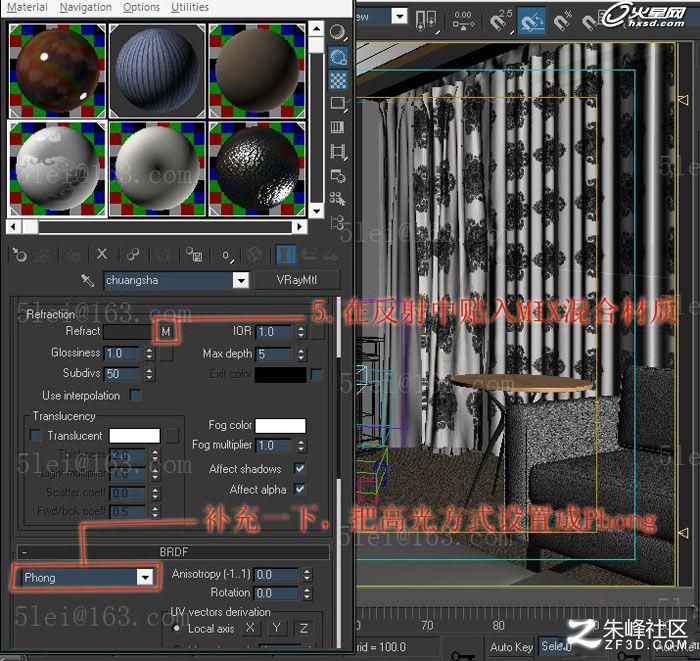This screenshot has width=700, height=661.
Task: Toggle Angle Snap in main toolbar
Action: coord(531,21)
